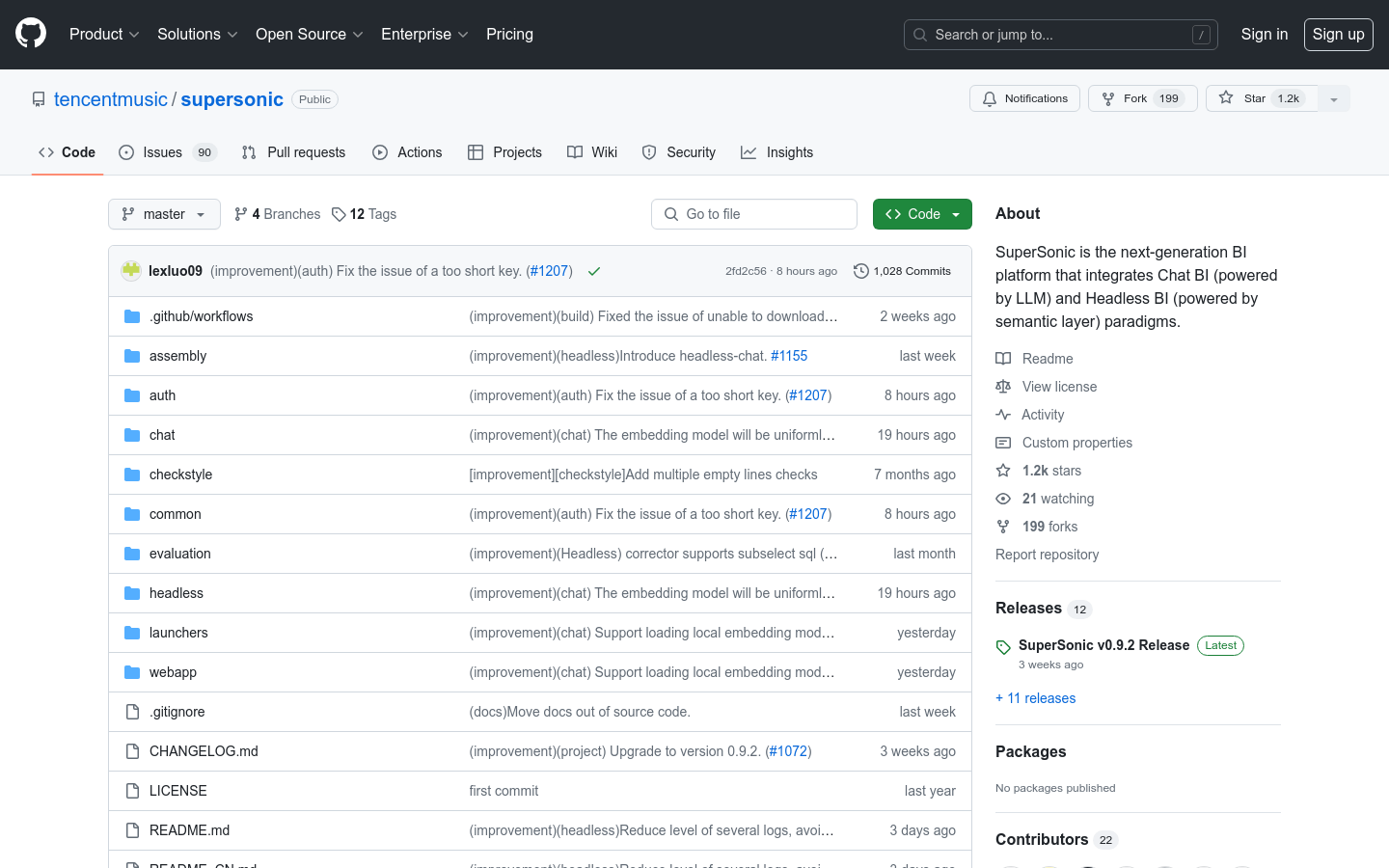Open the chat folder
1389x868 pixels.
pyautogui.click(x=162, y=435)
